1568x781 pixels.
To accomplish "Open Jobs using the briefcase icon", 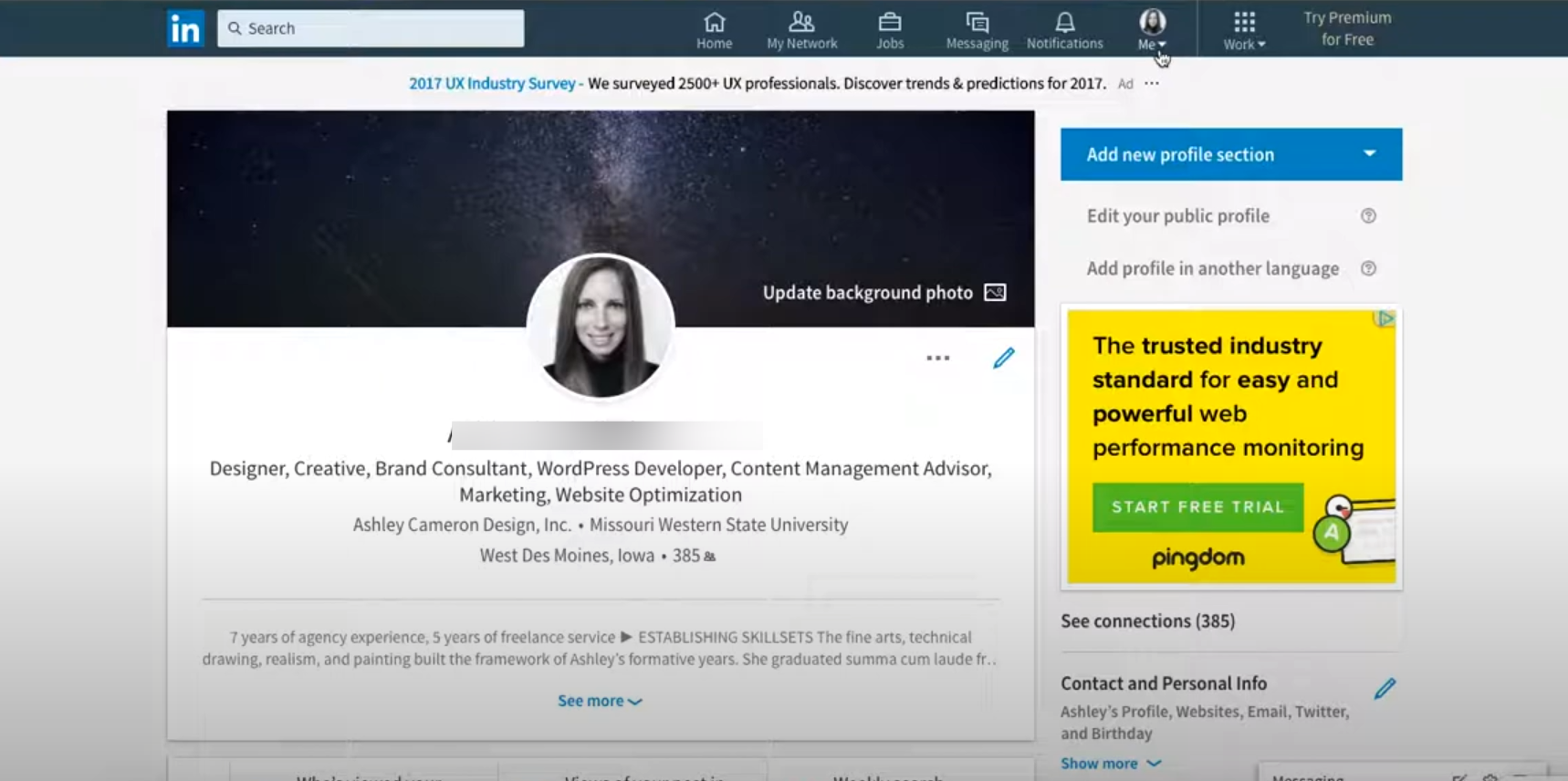I will tap(890, 29).
